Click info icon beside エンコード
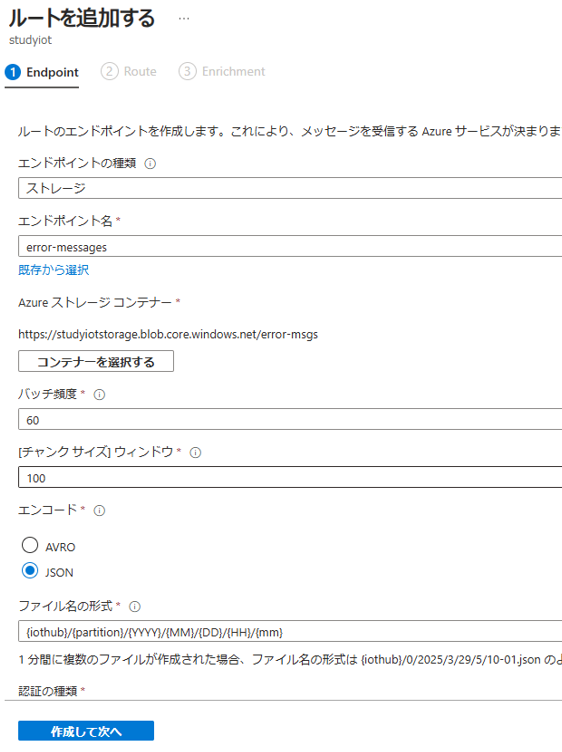 [99, 510]
